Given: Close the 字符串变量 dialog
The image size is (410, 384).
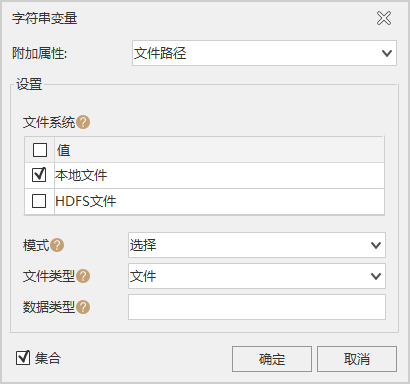Looking at the screenshot, I should pyautogui.click(x=384, y=18).
